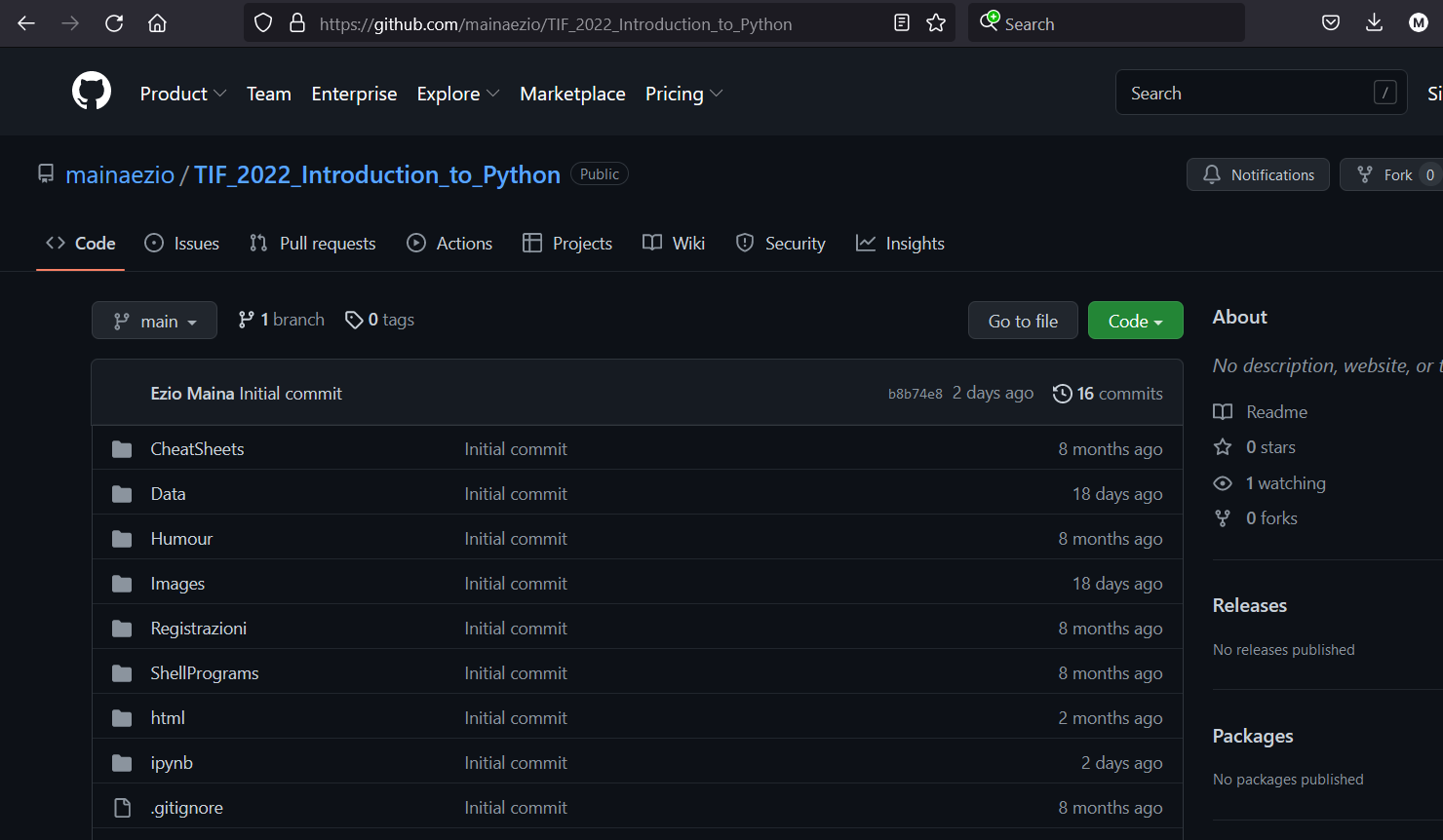The image size is (1443, 840).
Task: Click the Ezio Maina author name
Action: [193, 394]
